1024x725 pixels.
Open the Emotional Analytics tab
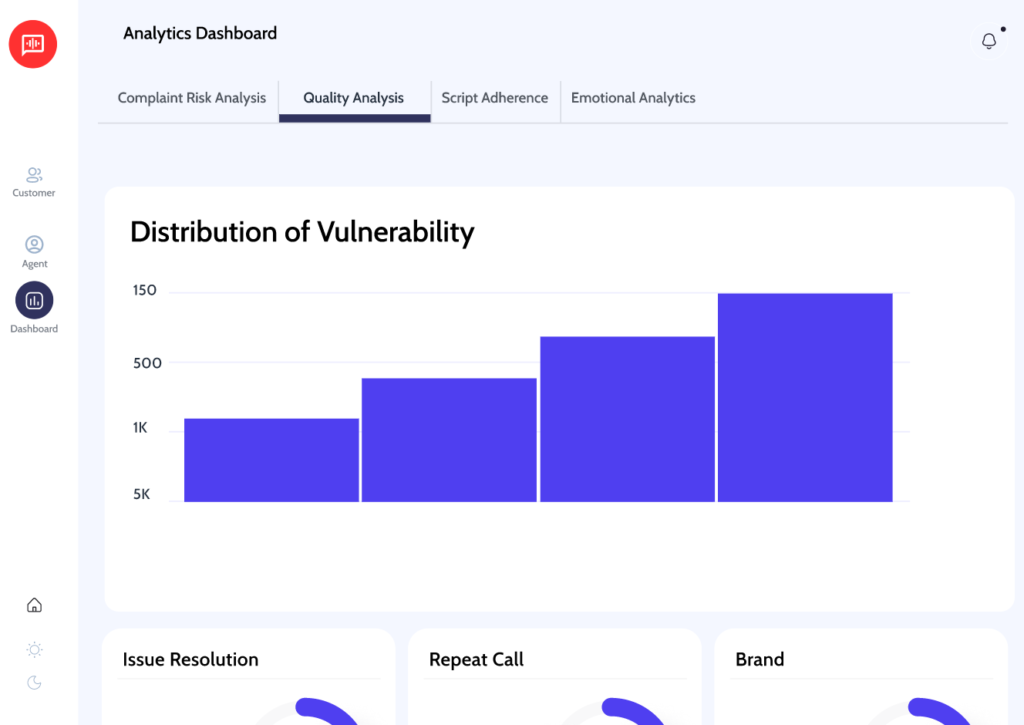coord(633,98)
